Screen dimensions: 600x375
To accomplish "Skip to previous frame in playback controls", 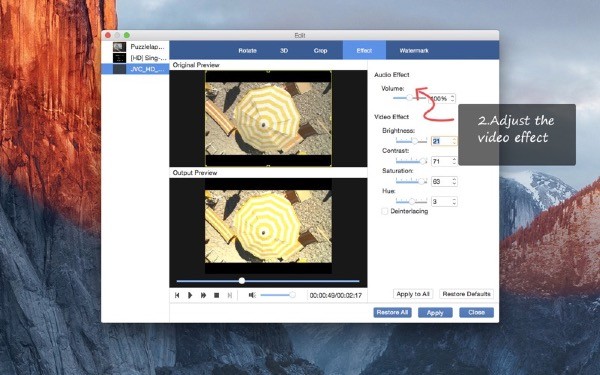I will pyautogui.click(x=177, y=295).
